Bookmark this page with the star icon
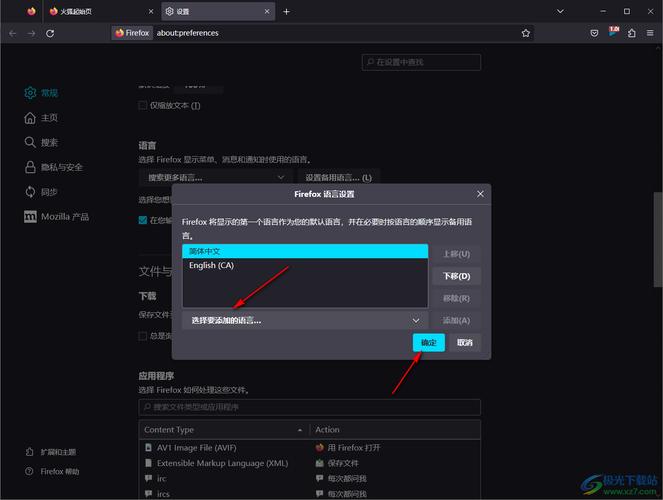This screenshot has width=663, height=500. (526, 33)
